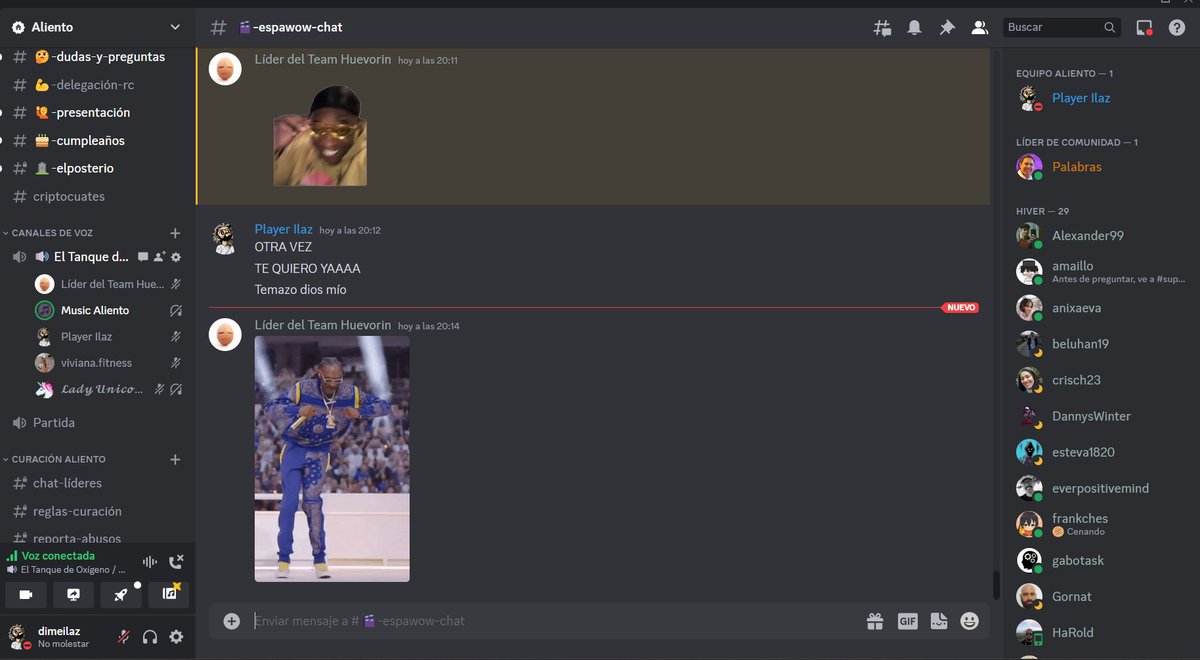Share your screen
The width and height of the screenshot is (1200, 660).
pyautogui.click(x=73, y=594)
